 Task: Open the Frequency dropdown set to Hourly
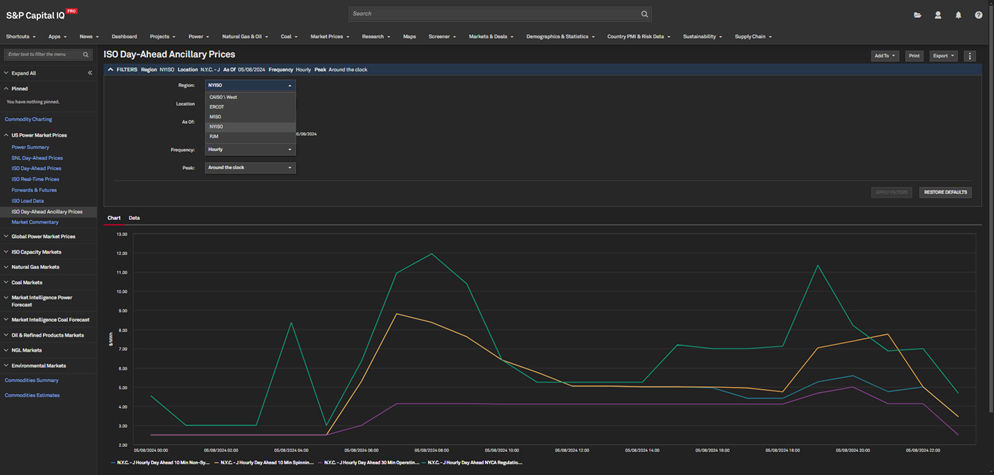pos(250,150)
